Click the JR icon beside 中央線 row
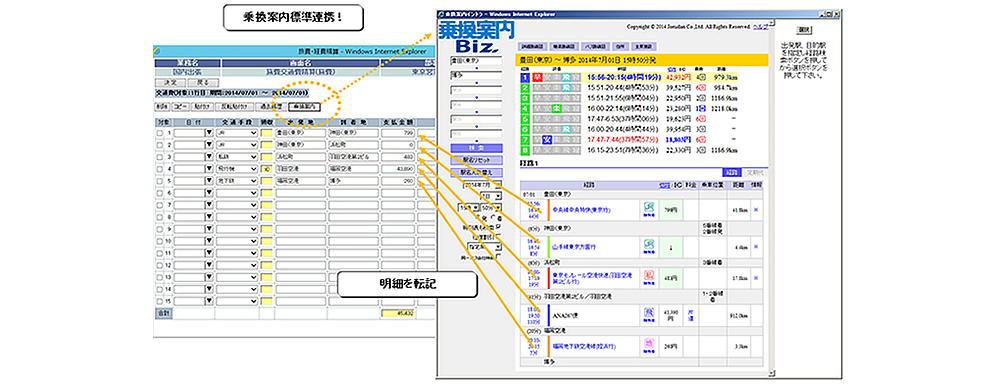 (x=650, y=209)
